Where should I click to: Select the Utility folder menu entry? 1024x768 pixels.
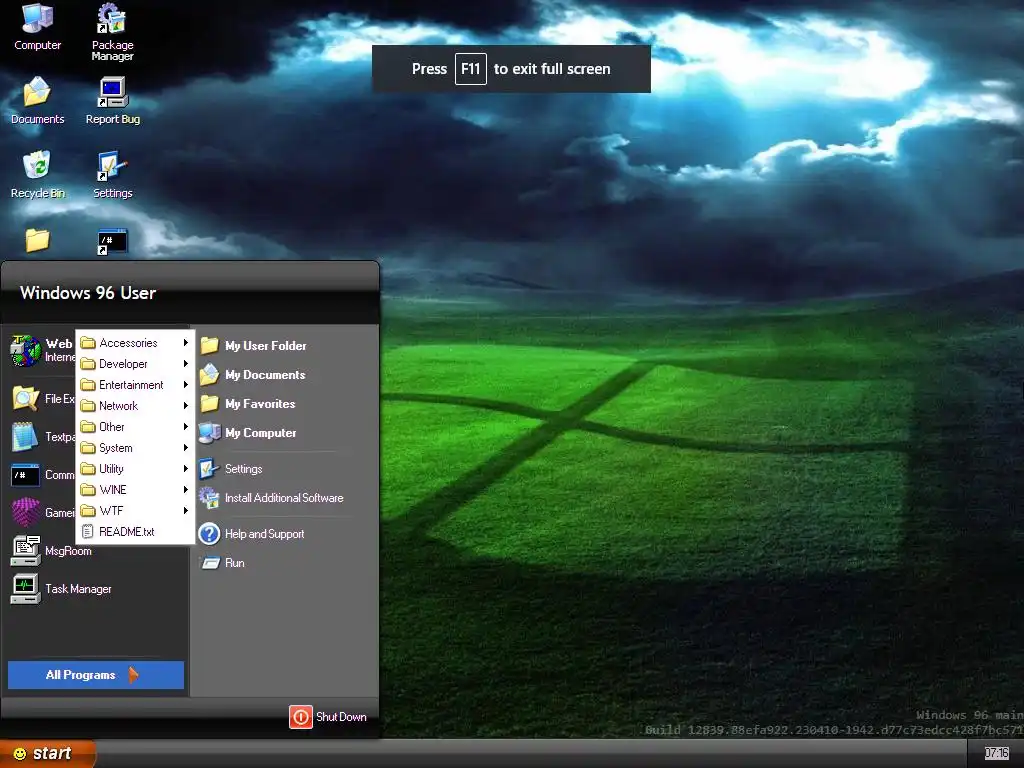click(135, 468)
